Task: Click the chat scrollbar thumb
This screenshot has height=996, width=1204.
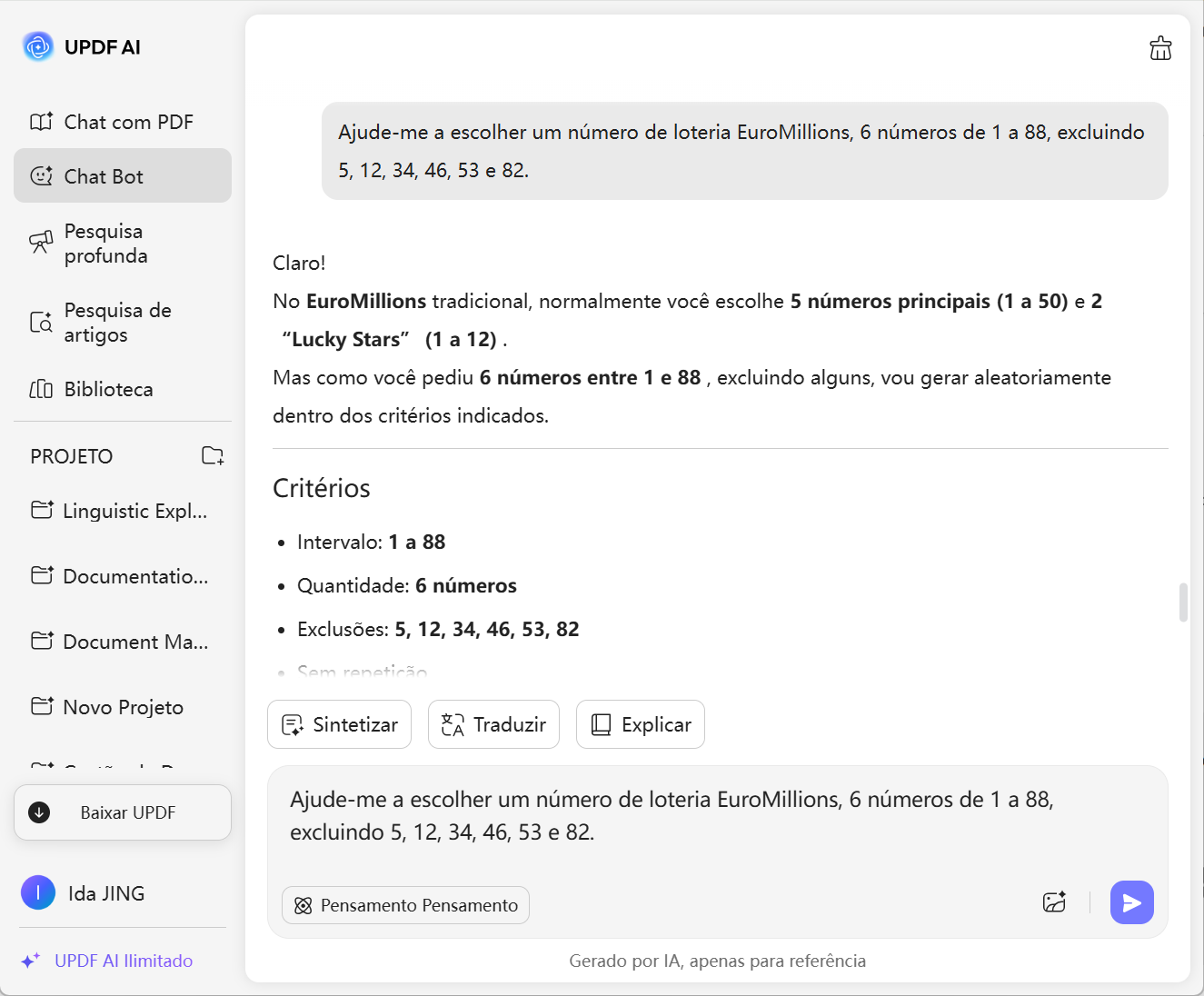Action: click(x=1183, y=602)
